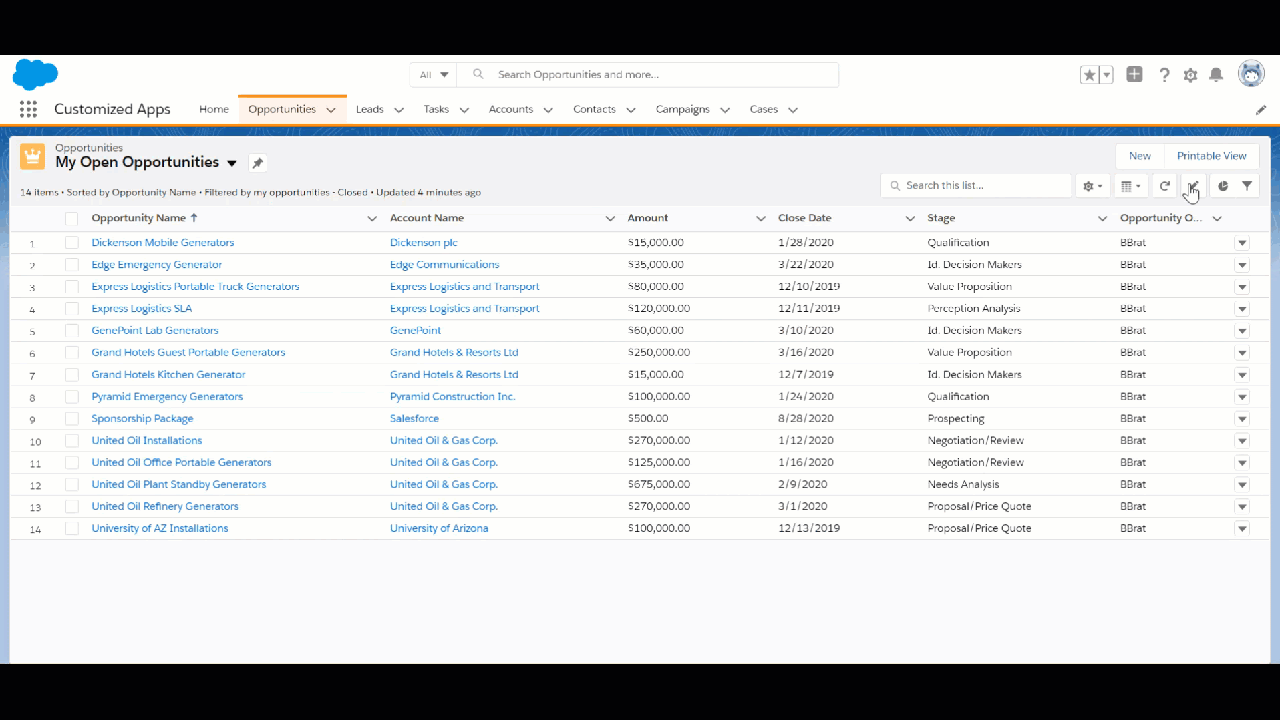Open Salesforce Help with the question mark

[x=1164, y=74]
